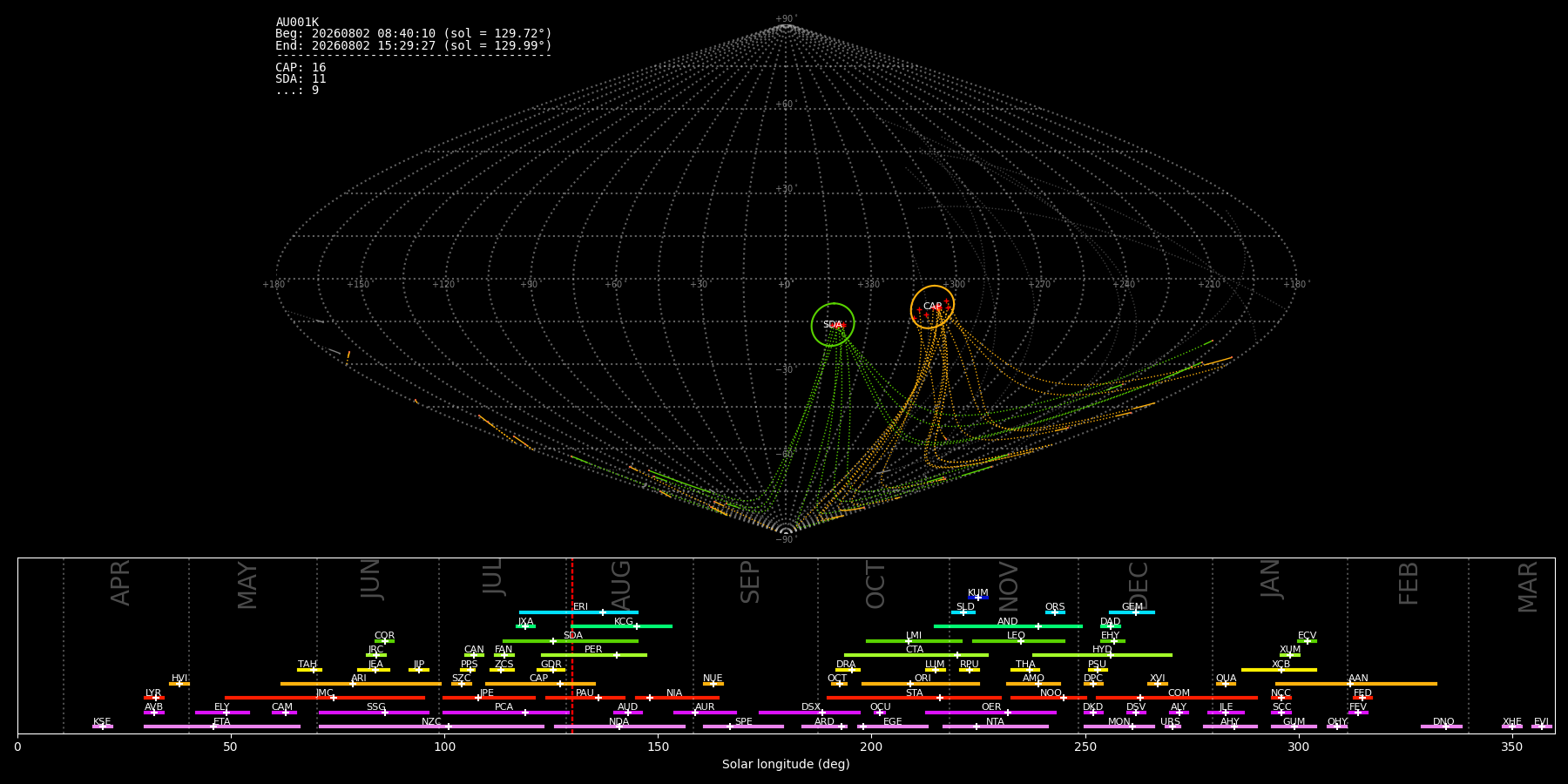Select the STA red shower bar

[914, 698]
